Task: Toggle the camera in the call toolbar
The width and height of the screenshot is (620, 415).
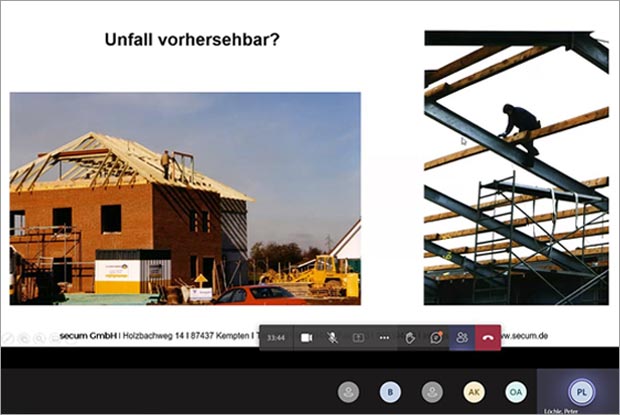Action: 307,338
